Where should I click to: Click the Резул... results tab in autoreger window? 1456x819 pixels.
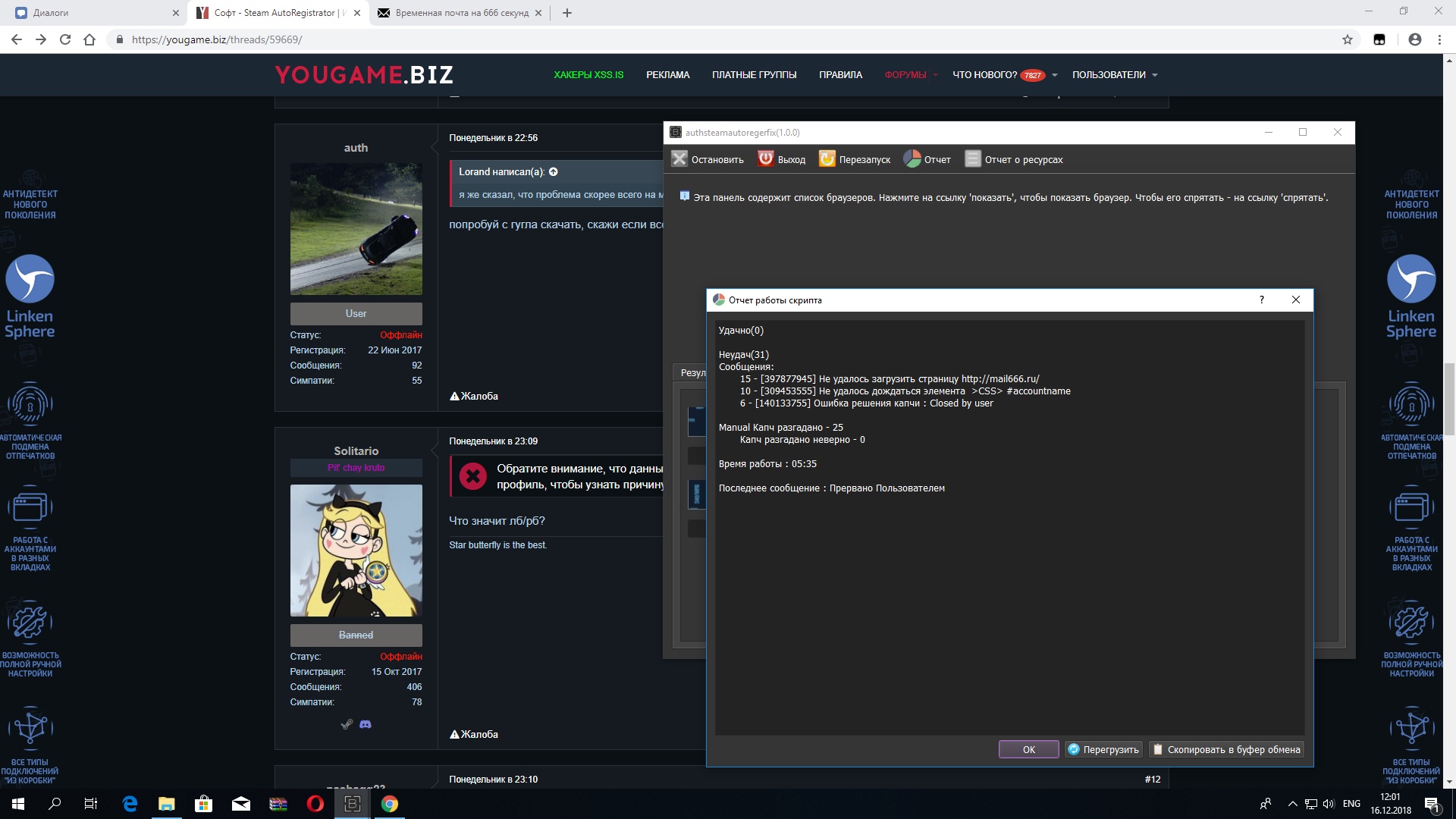pos(692,372)
